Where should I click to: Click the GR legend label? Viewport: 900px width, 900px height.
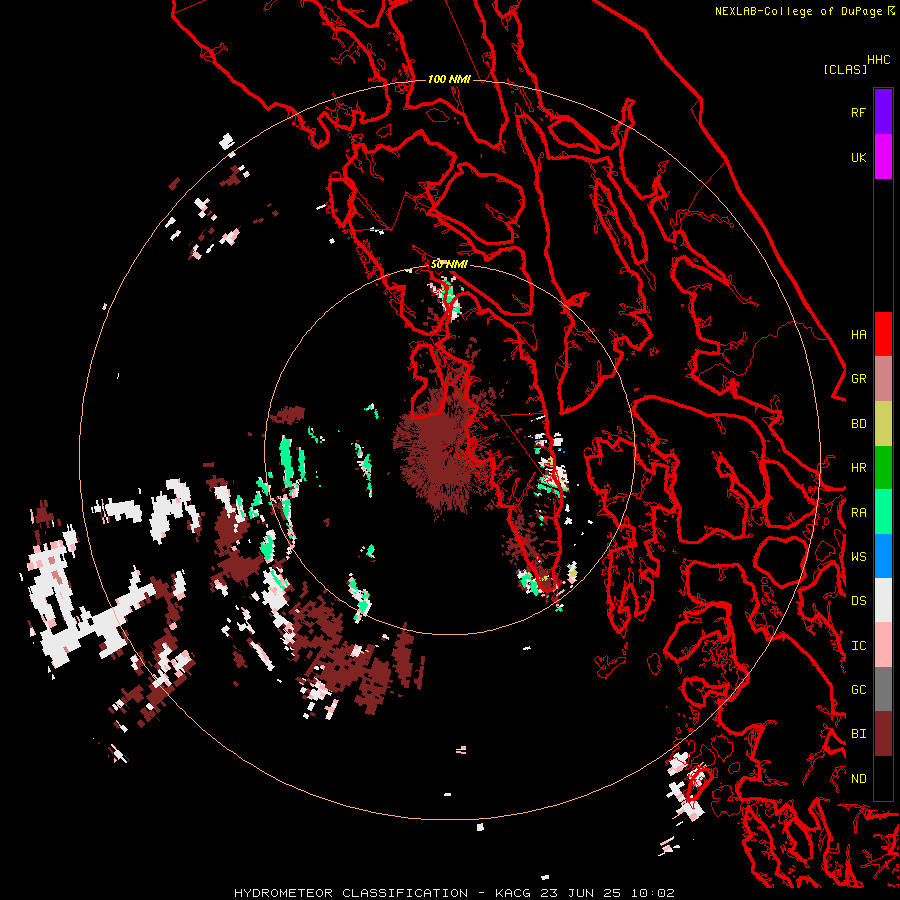coord(858,379)
